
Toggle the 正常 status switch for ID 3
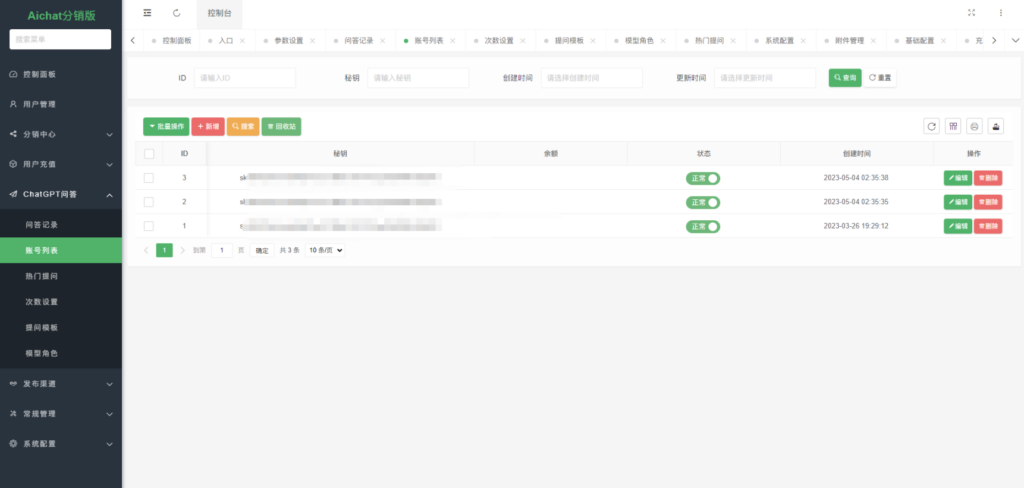tap(703, 178)
